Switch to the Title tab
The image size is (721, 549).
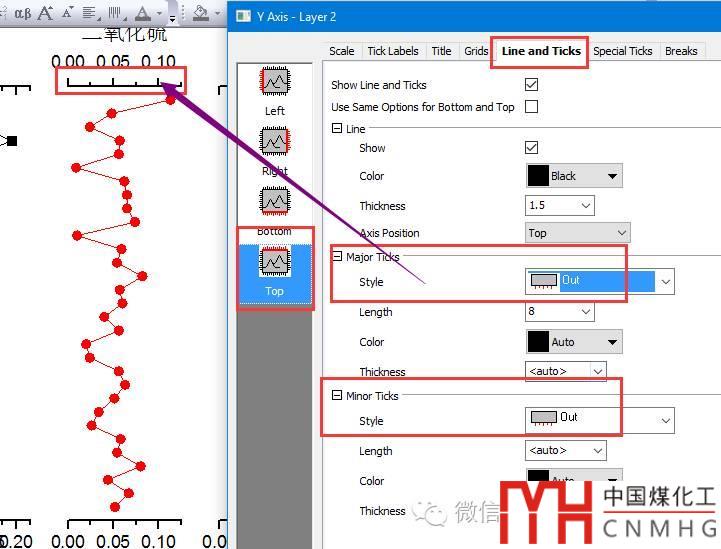coord(441,51)
